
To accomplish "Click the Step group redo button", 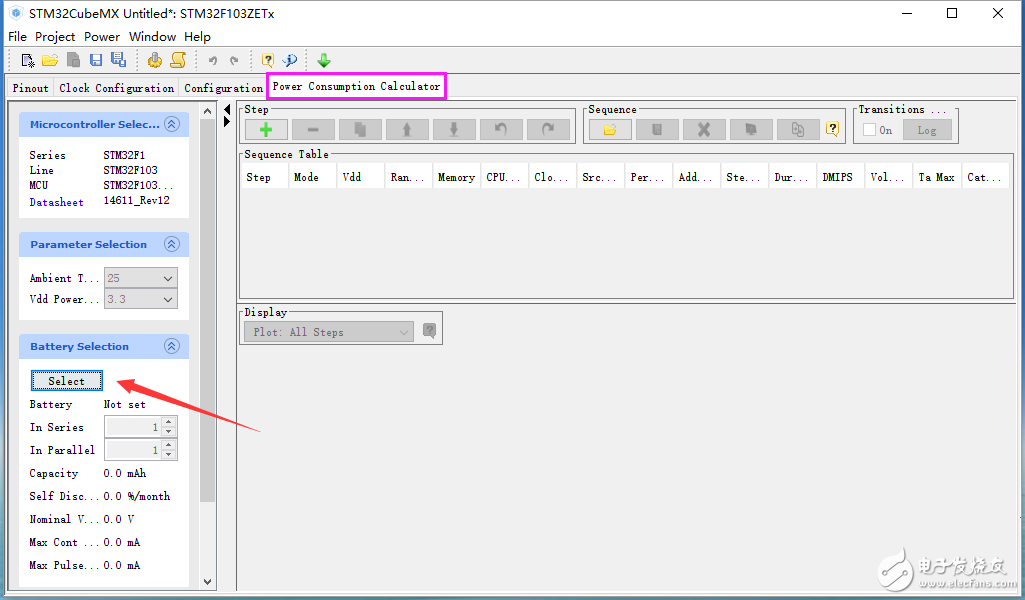I will [548, 129].
